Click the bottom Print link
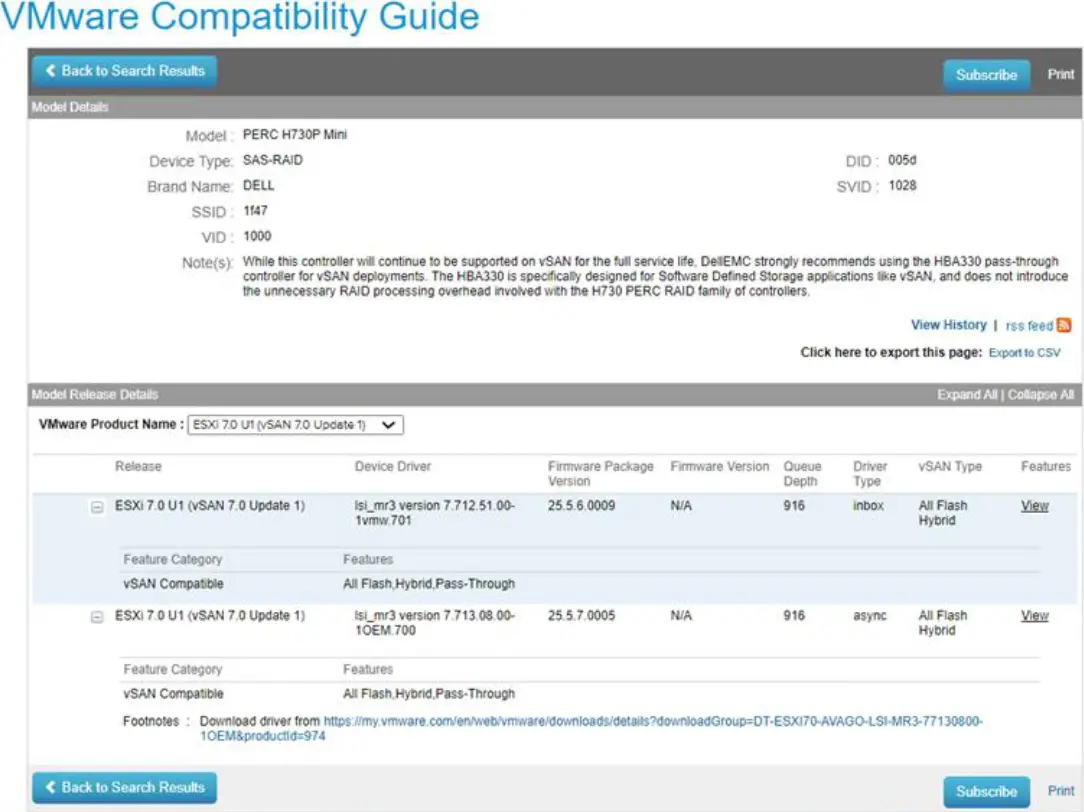Screen dimensions: 1084x812 click(1060, 791)
